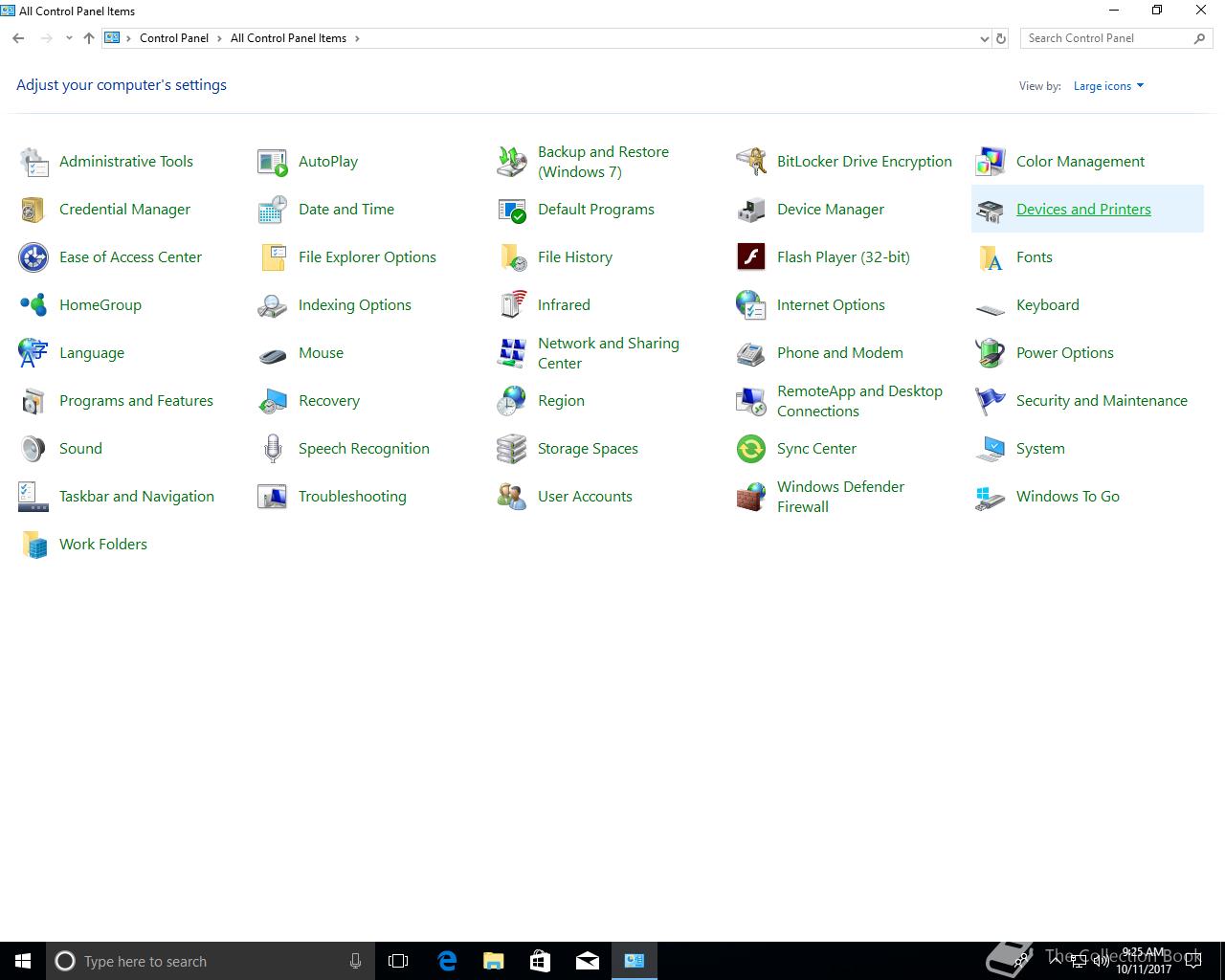Open the Date and Time icon
The image size is (1225, 980).
pos(273,210)
